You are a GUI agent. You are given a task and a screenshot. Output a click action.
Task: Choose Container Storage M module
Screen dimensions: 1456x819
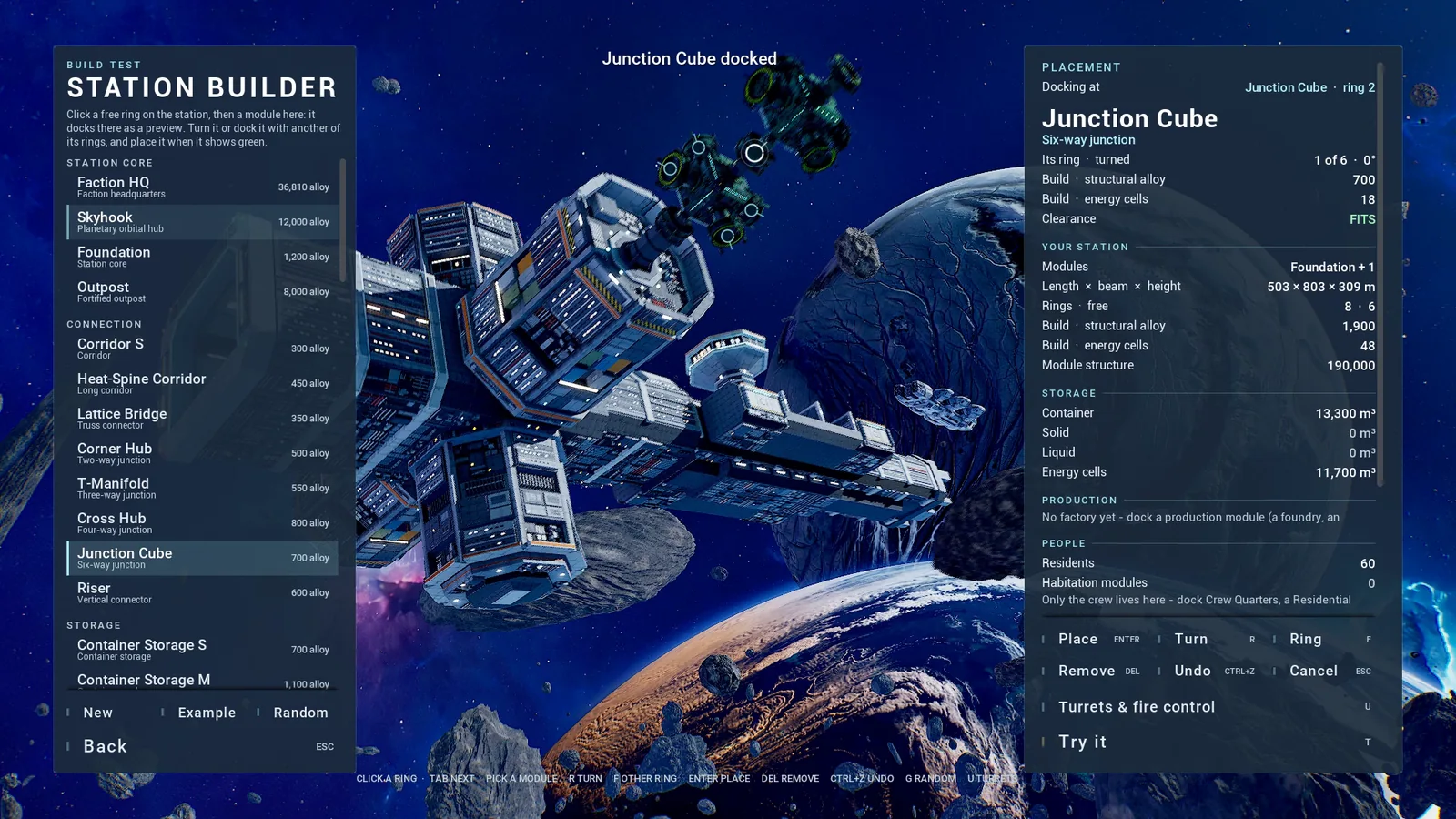pyautogui.click(x=202, y=680)
